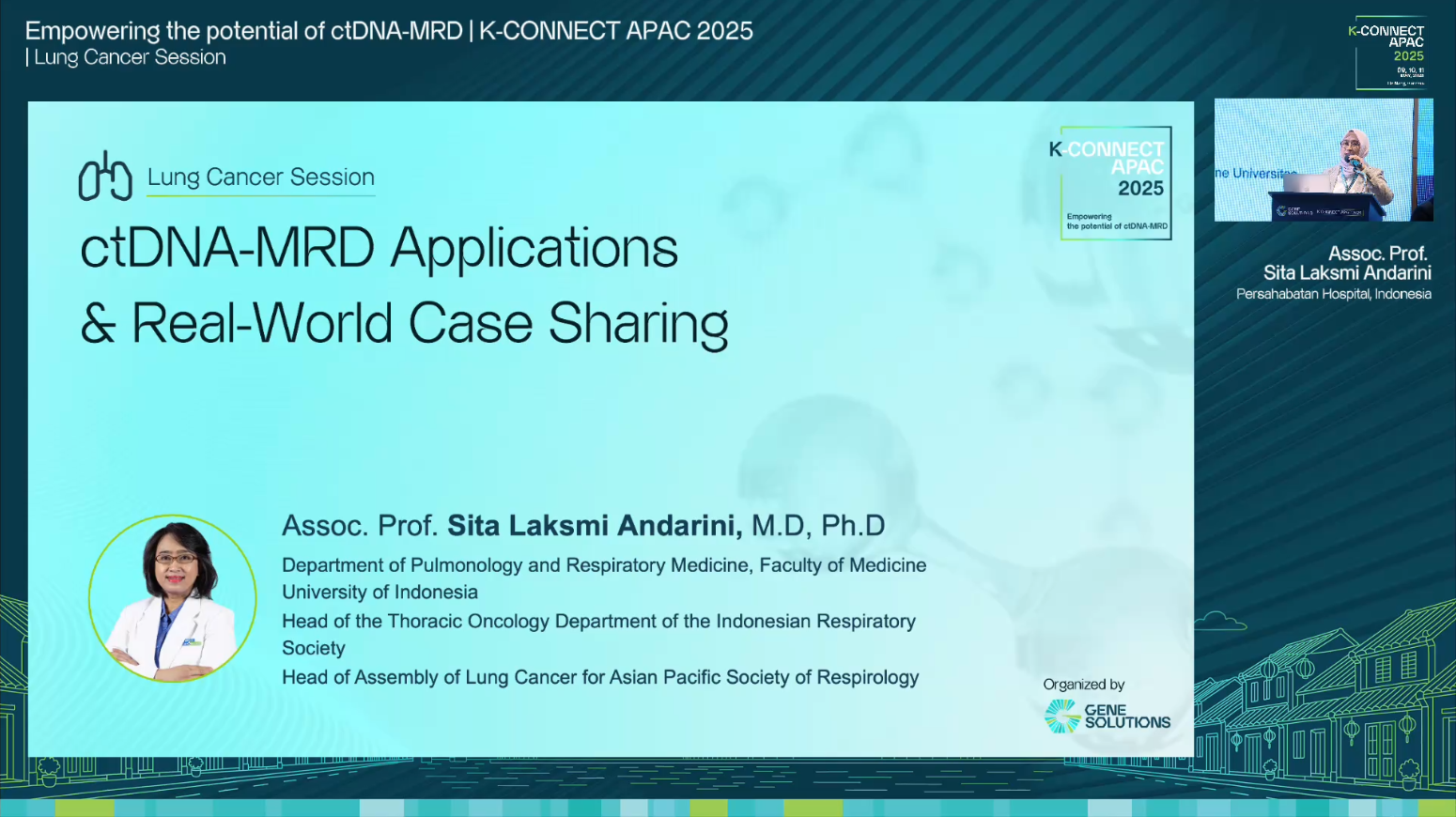1456x817 pixels.
Task: Click the session title in top-left banner
Action: [389, 30]
